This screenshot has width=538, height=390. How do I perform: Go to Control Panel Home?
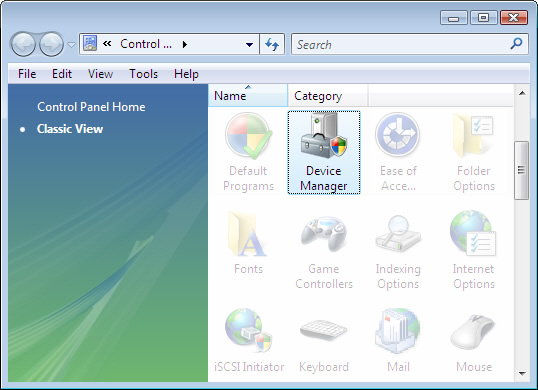(x=91, y=107)
